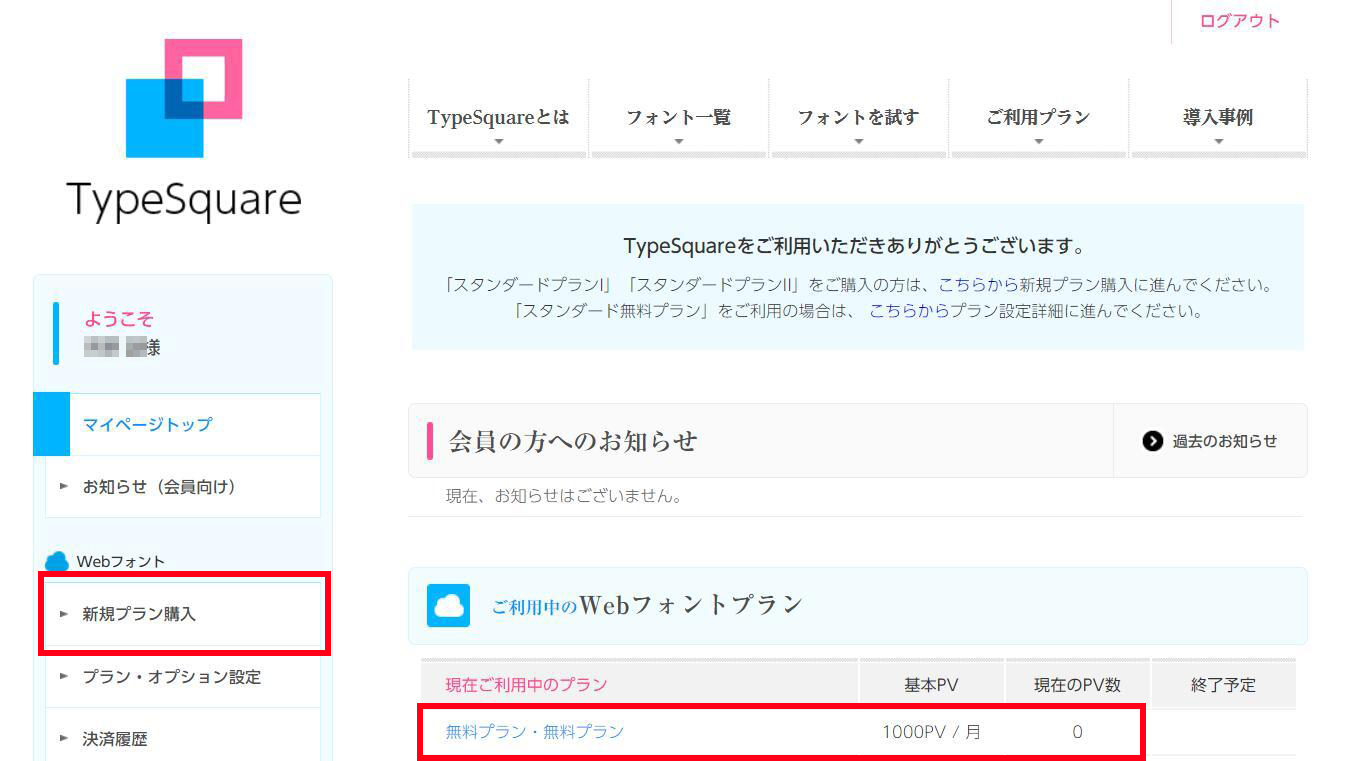Open the フォント一覧 menu
Screen dimensions: 1347x761
tap(679, 117)
